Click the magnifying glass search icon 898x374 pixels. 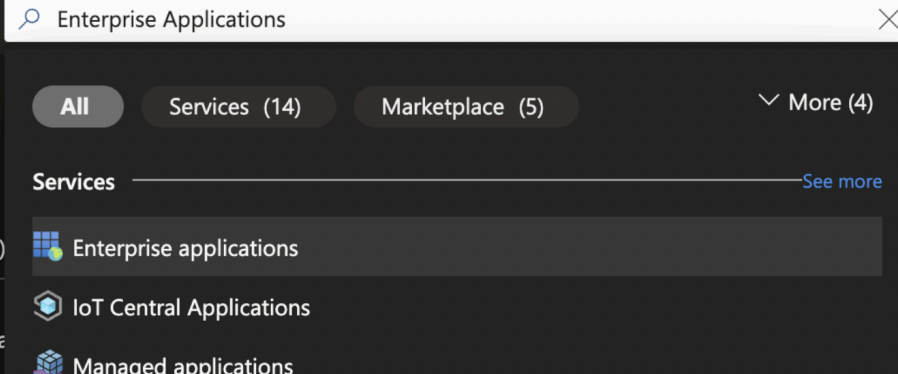(29, 19)
